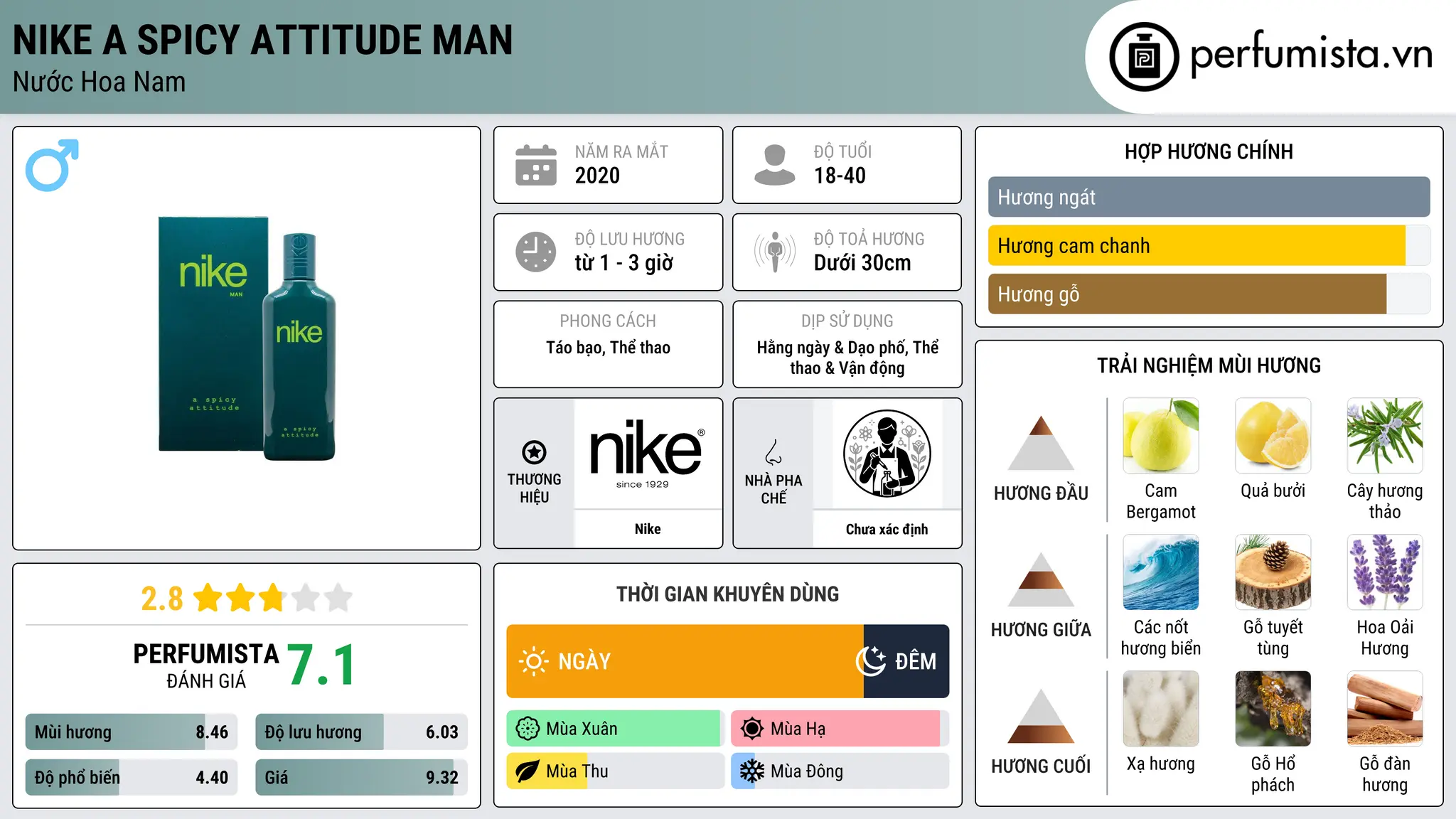Image resolution: width=1456 pixels, height=819 pixels.
Task: Click the Perfumista score 7.1
Action: (x=321, y=665)
